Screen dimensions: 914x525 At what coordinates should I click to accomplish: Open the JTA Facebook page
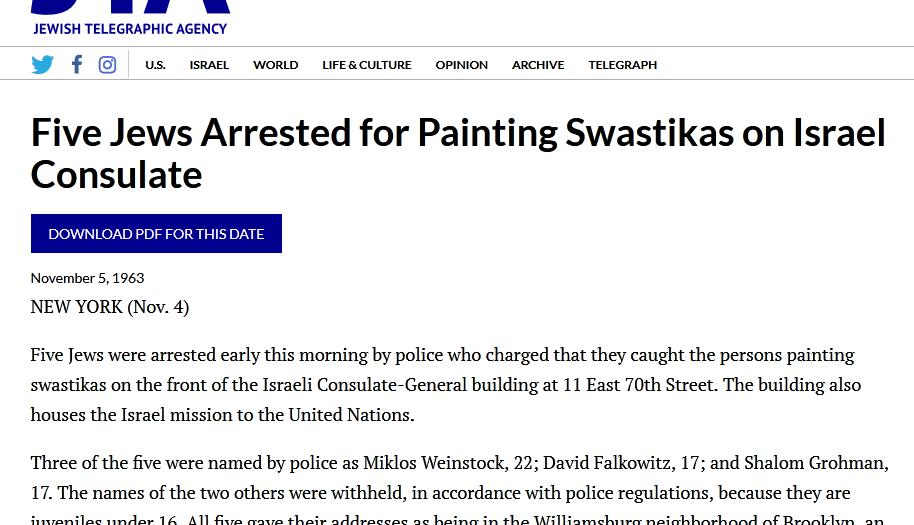tap(77, 65)
